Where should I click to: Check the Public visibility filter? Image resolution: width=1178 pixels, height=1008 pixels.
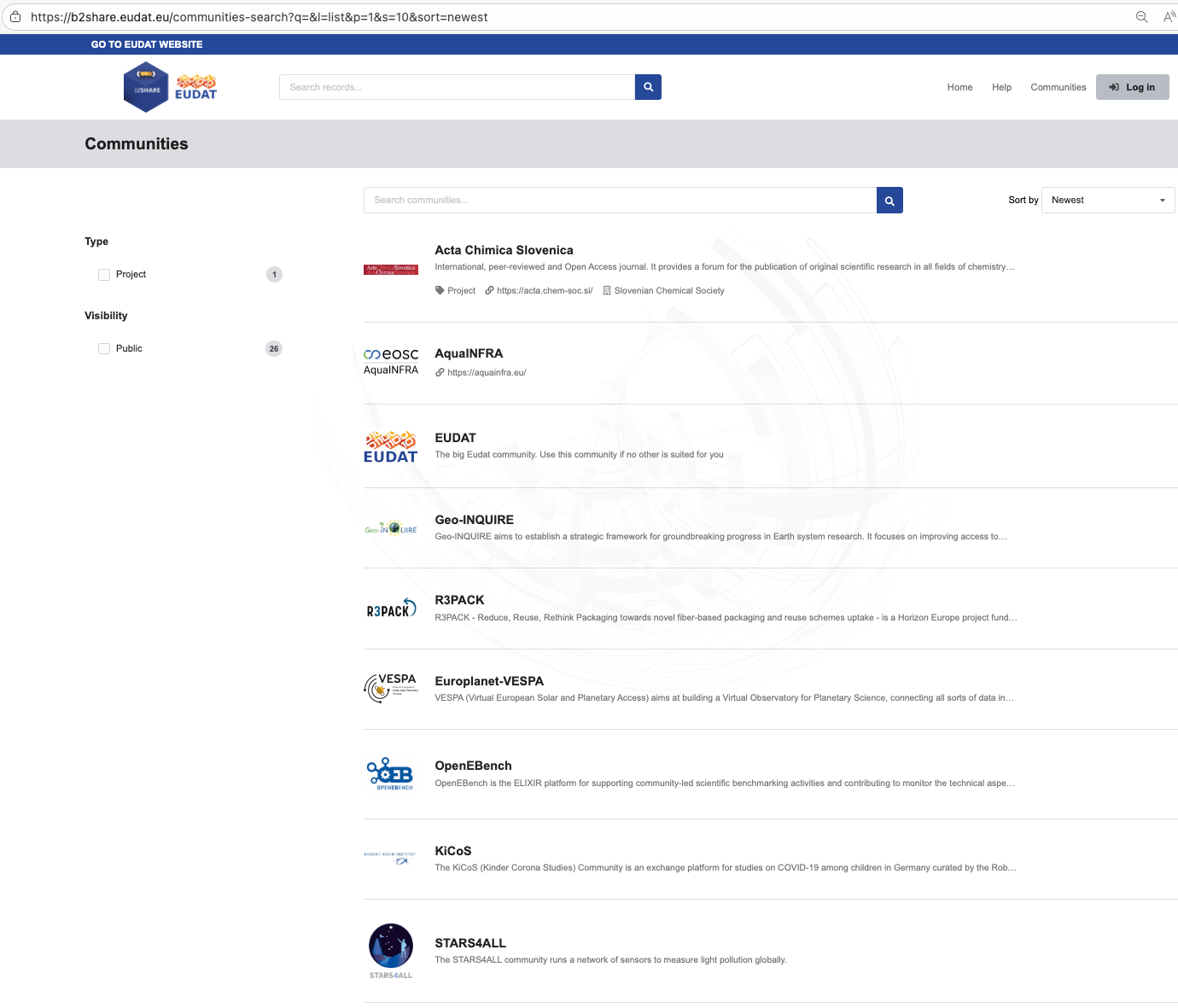(104, 349)
